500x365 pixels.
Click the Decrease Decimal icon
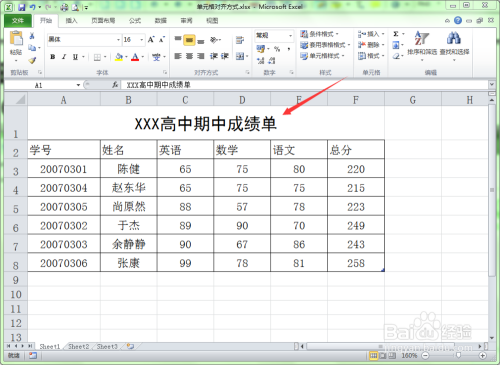click(x=272, y=61)
